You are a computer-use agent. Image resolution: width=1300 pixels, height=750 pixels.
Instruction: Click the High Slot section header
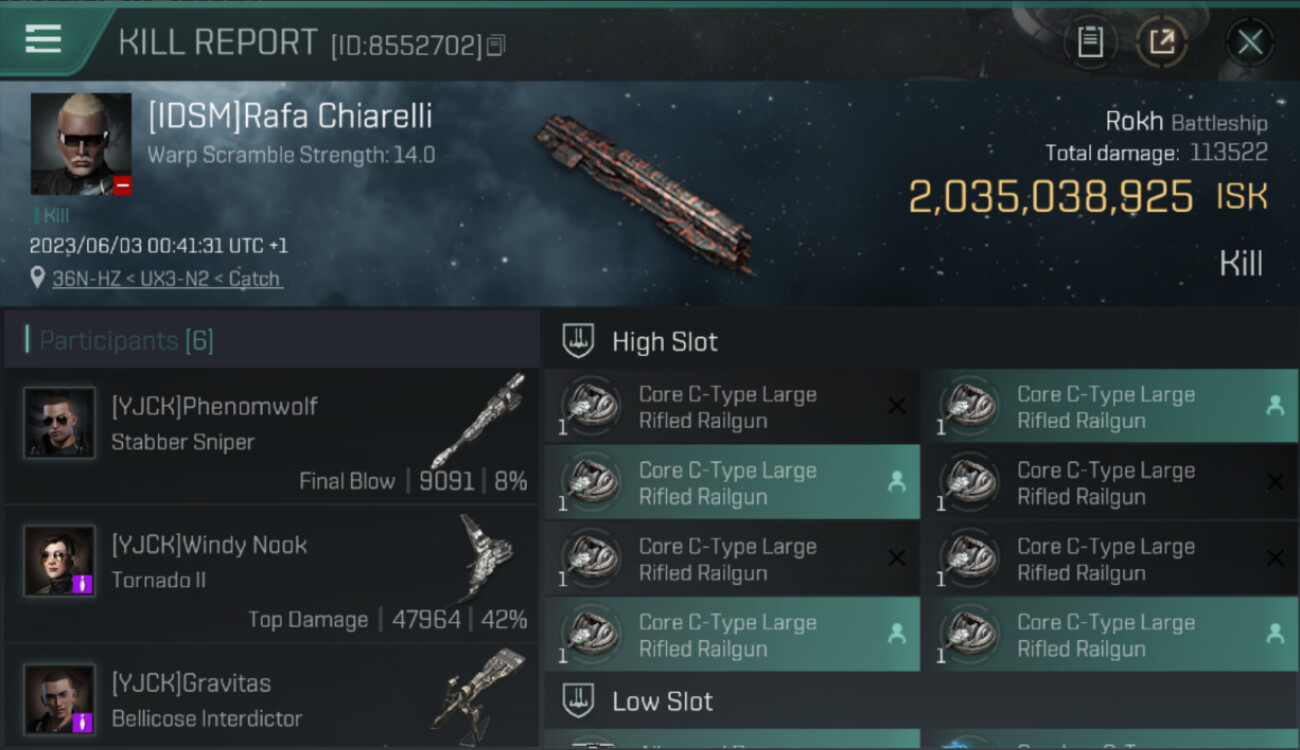[x=664, y=342]
